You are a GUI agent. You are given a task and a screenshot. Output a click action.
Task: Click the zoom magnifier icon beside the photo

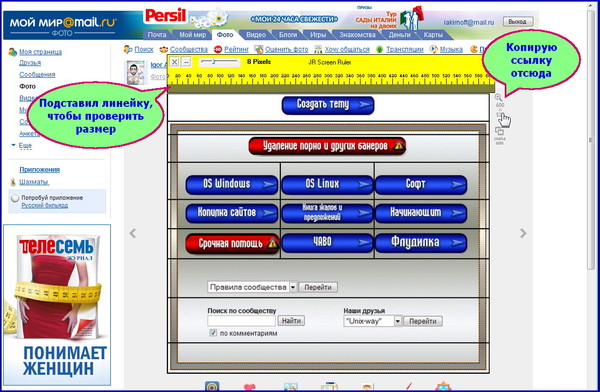pyautogui.click(x=498, y=98)
